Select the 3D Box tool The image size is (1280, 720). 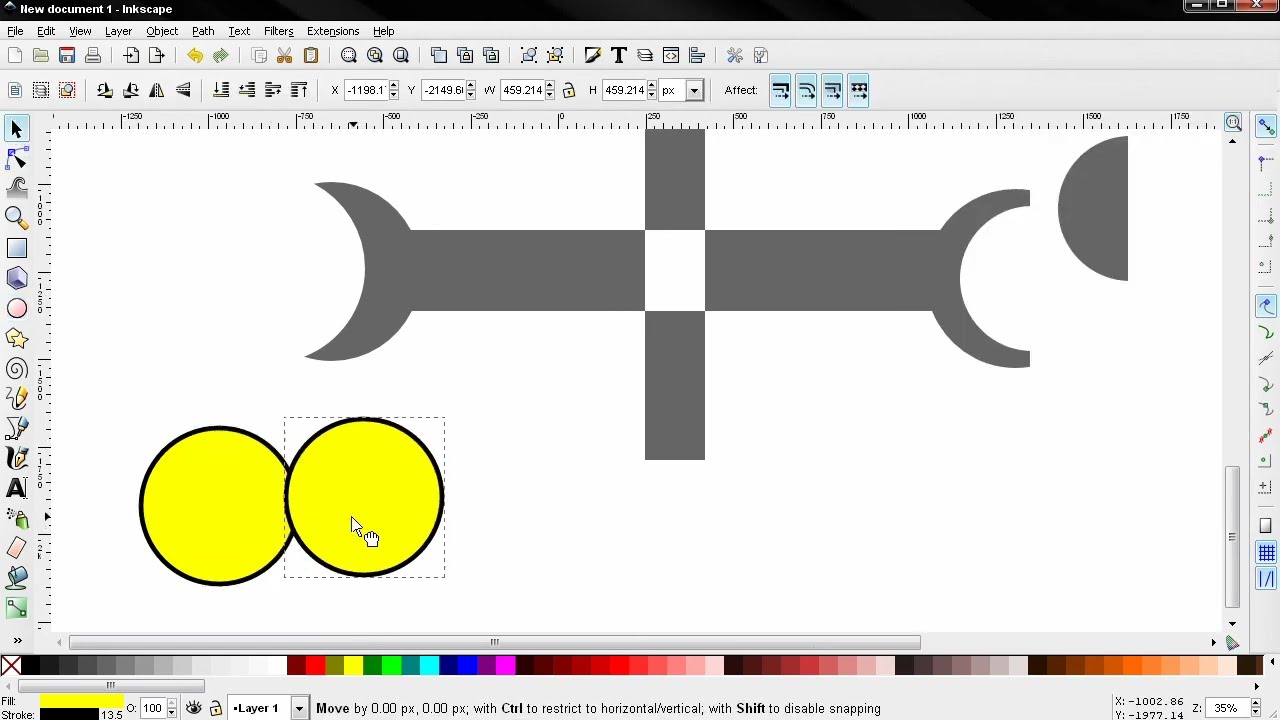pos(16,278)
